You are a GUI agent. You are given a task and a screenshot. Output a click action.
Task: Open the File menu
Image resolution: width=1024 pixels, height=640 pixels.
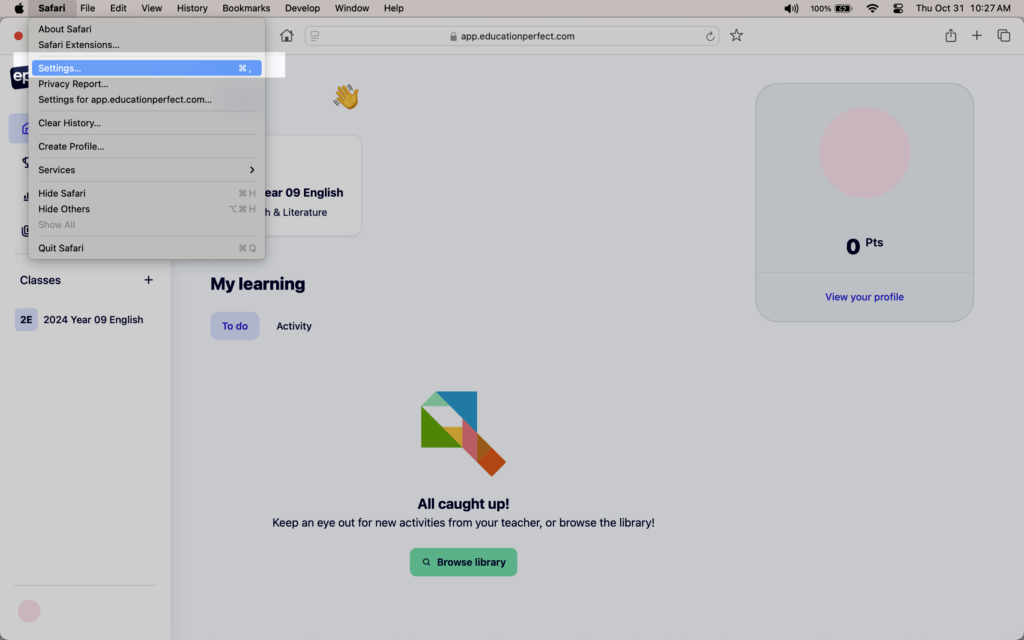tap(88, 8)
